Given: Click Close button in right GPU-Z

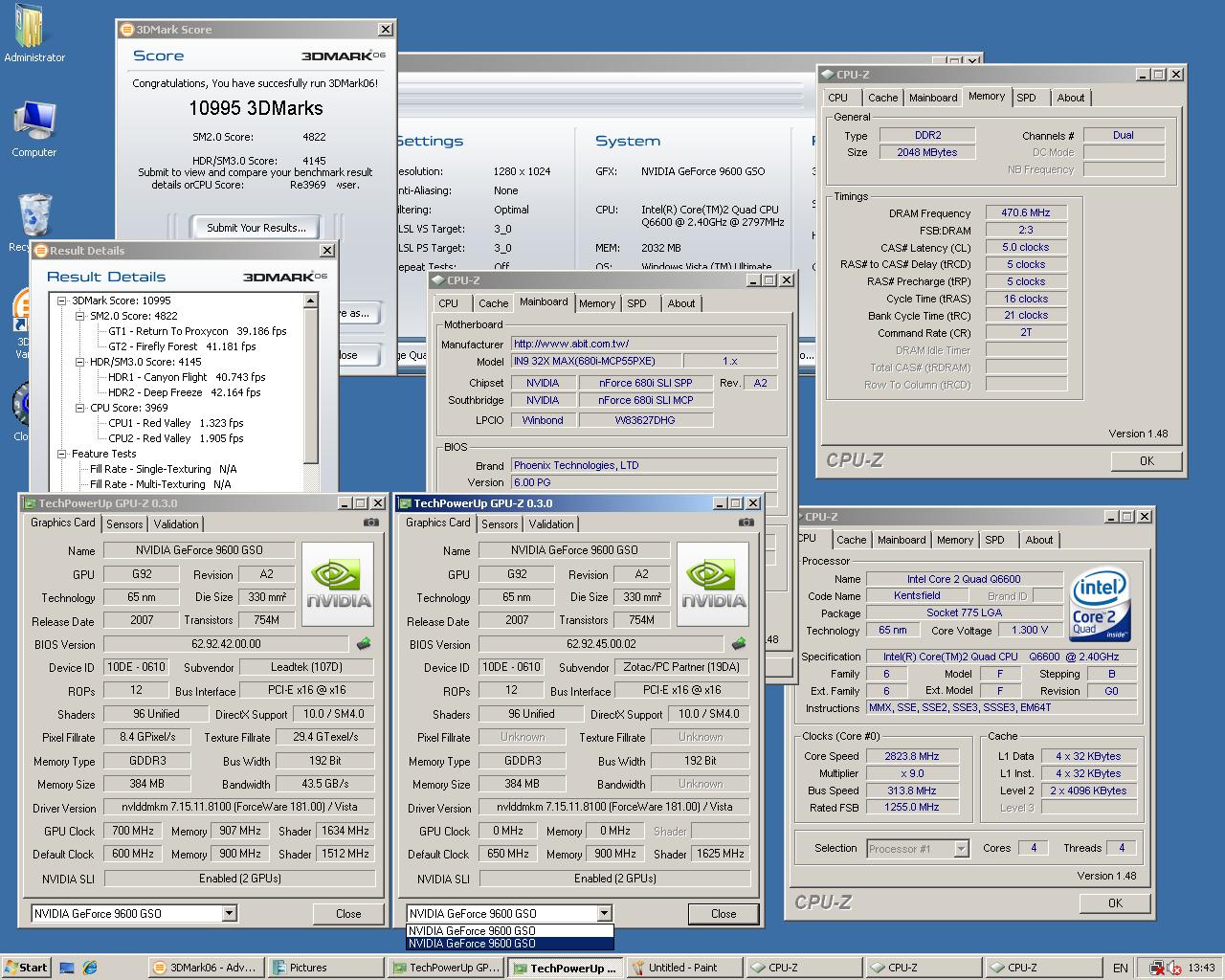Looking at the screenshot, I should point(724,914).
